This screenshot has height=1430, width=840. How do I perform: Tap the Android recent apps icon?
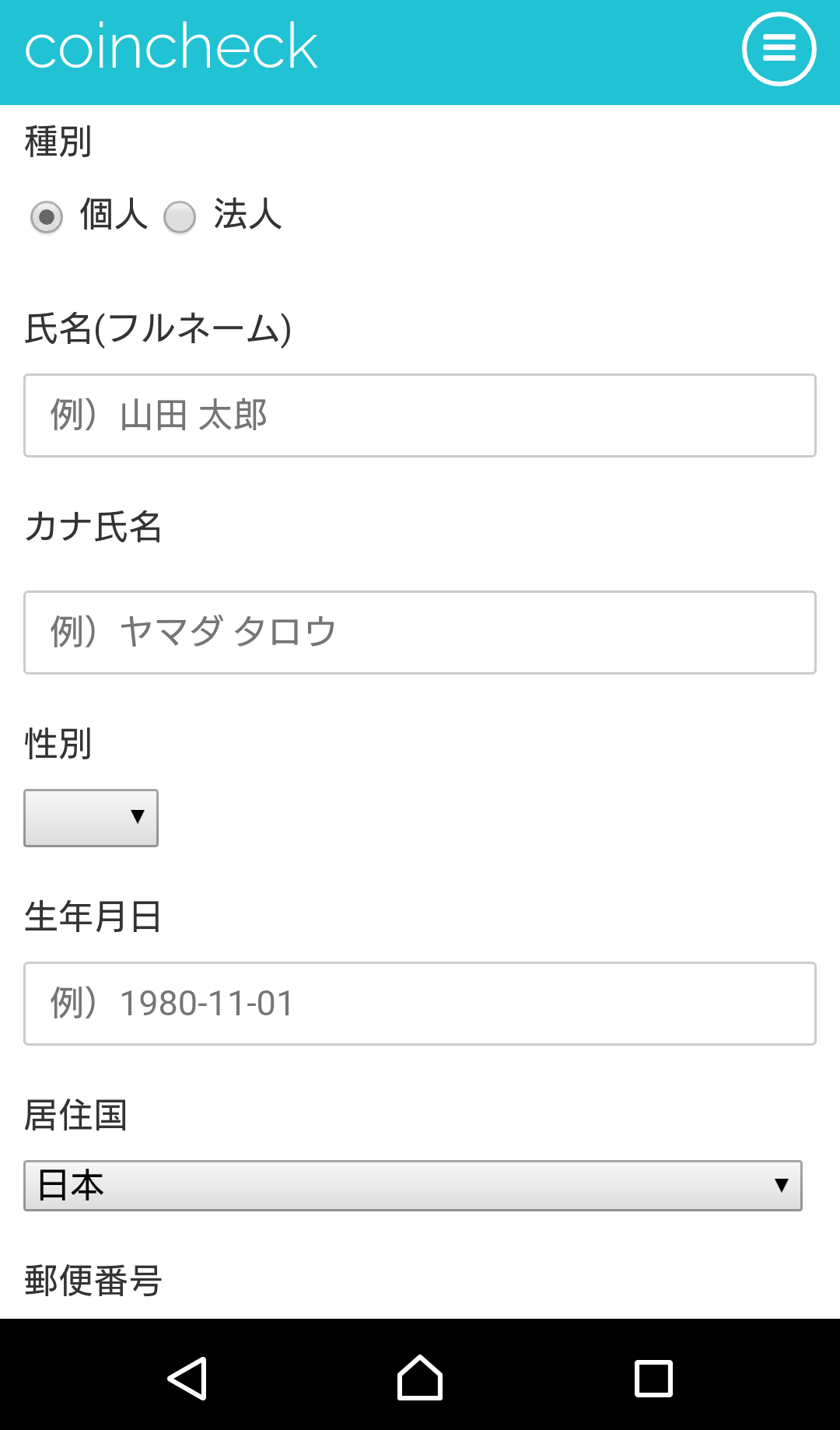click(x=653, y=1378)
